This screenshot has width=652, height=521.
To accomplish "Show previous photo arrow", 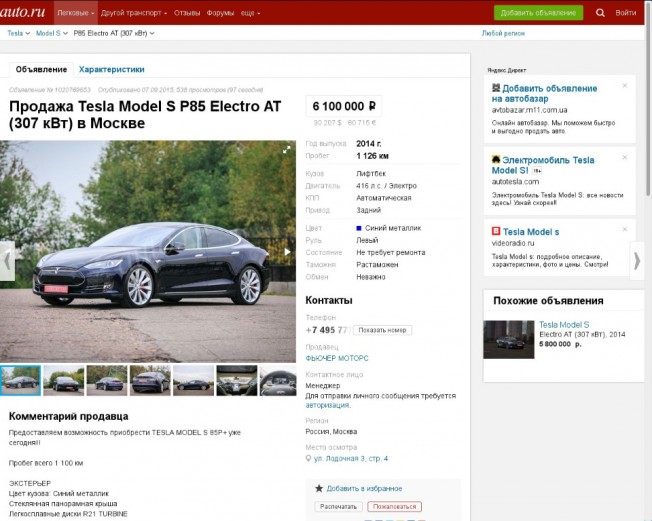I will [x=7, y=261].
